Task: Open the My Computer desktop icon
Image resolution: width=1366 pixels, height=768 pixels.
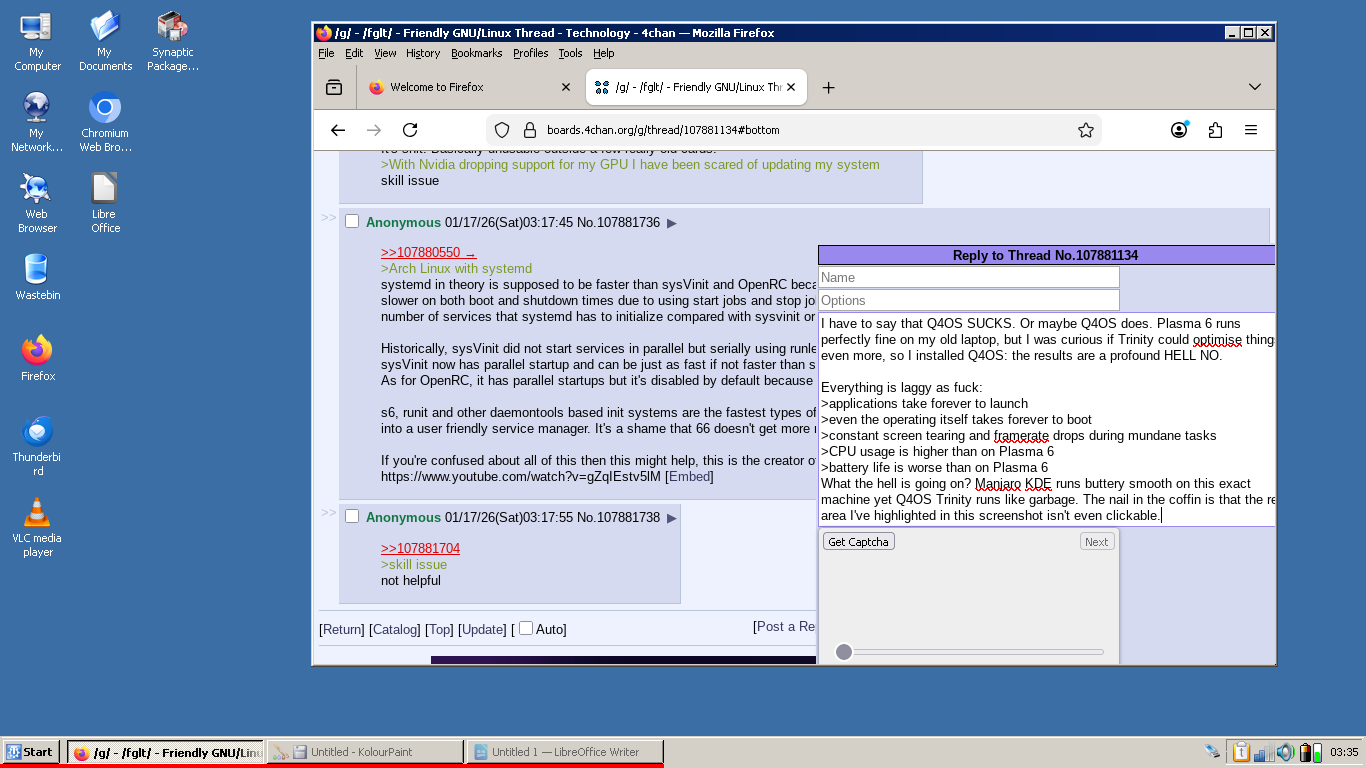Action: coord(37,41)
